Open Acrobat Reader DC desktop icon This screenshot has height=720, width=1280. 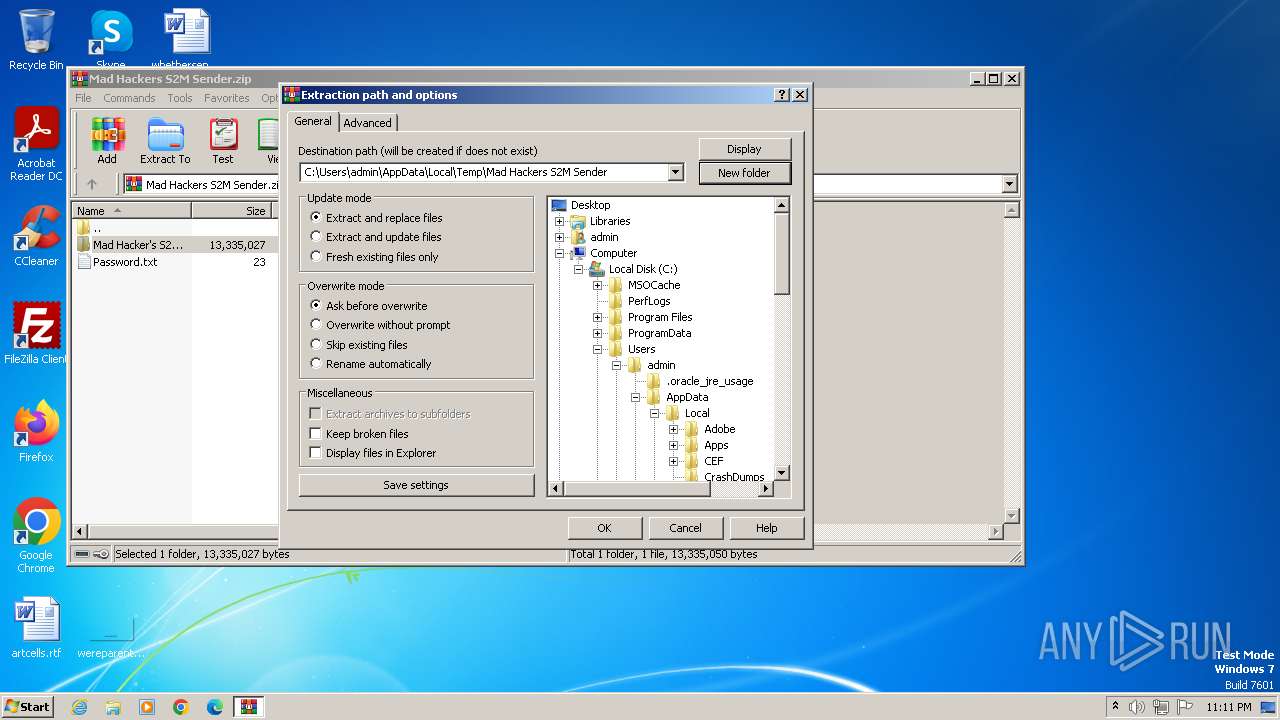pyautogui.click(x=36, y=145)
